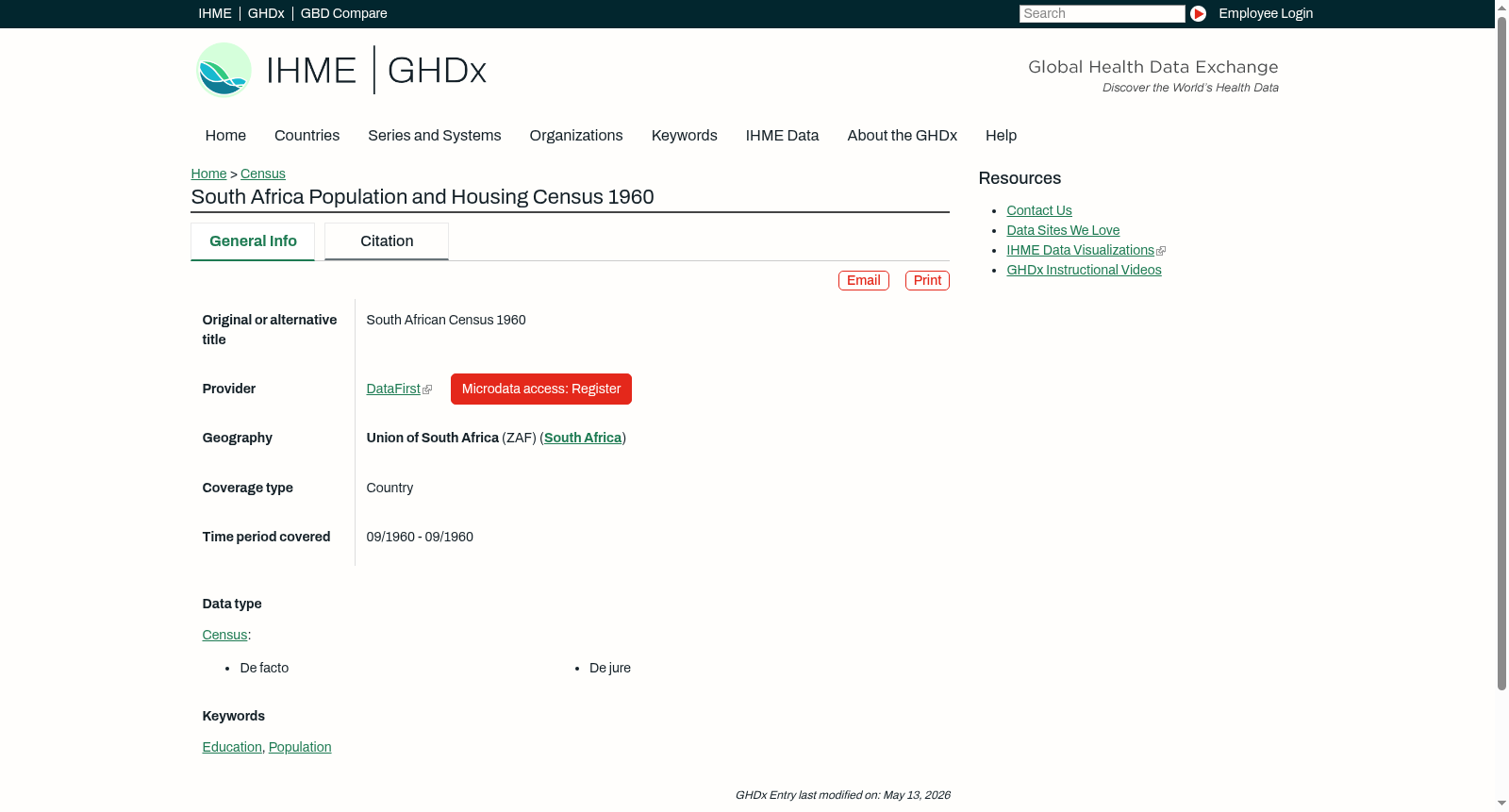Open the Keywords menu item
The image size is (1509, 812).
pyautogui.click(x=685, y=136)
